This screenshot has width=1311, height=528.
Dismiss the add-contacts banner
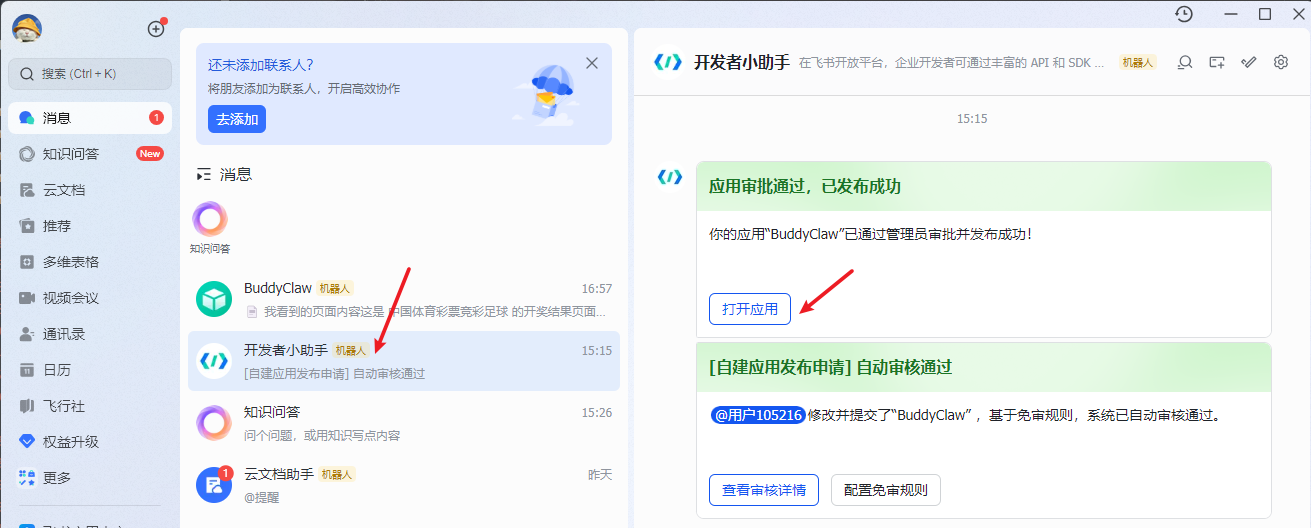[592, 63]
